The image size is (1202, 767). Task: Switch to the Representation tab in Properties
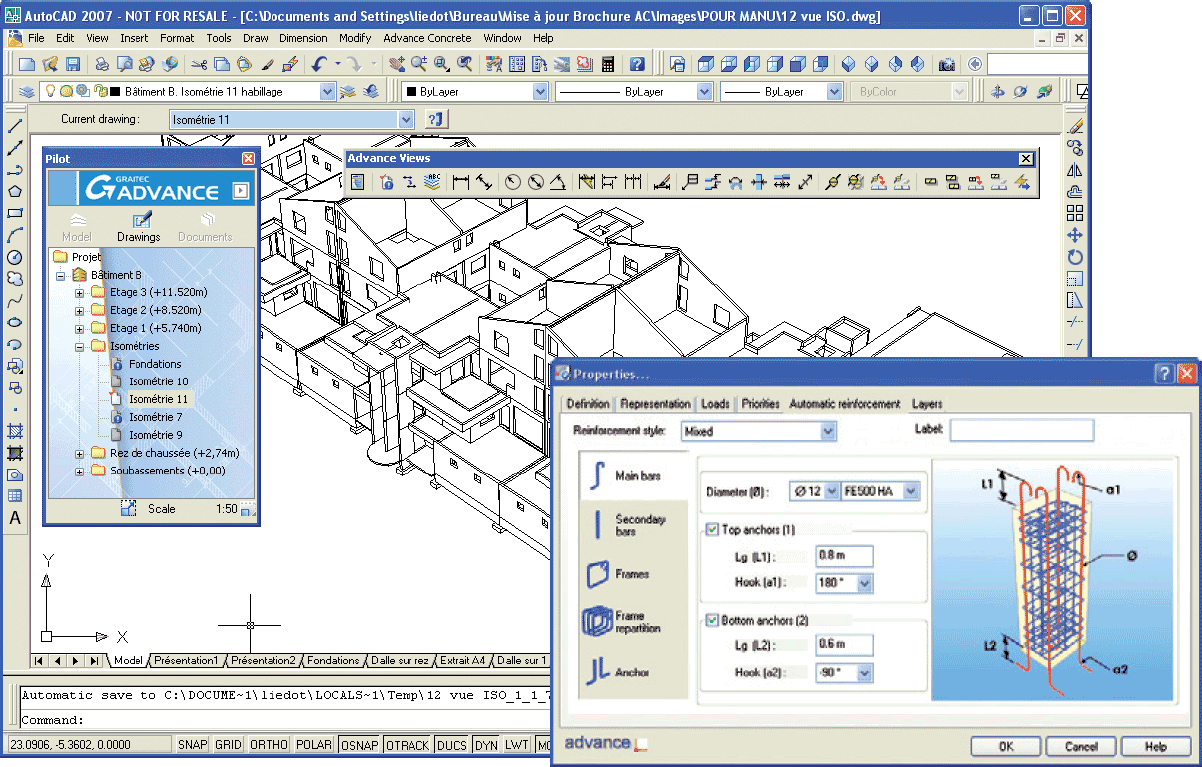(x=655, y=404)
